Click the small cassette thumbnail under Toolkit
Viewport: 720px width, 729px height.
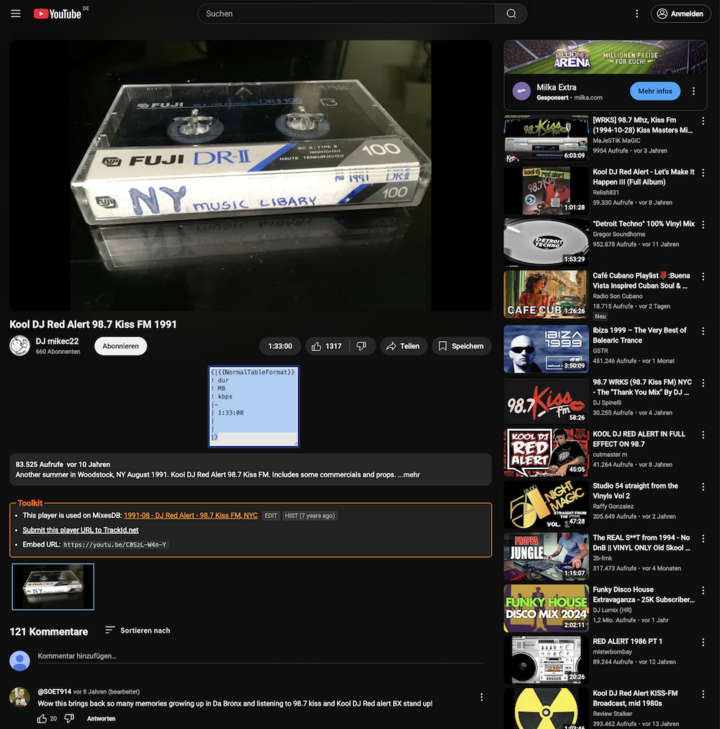53,587
